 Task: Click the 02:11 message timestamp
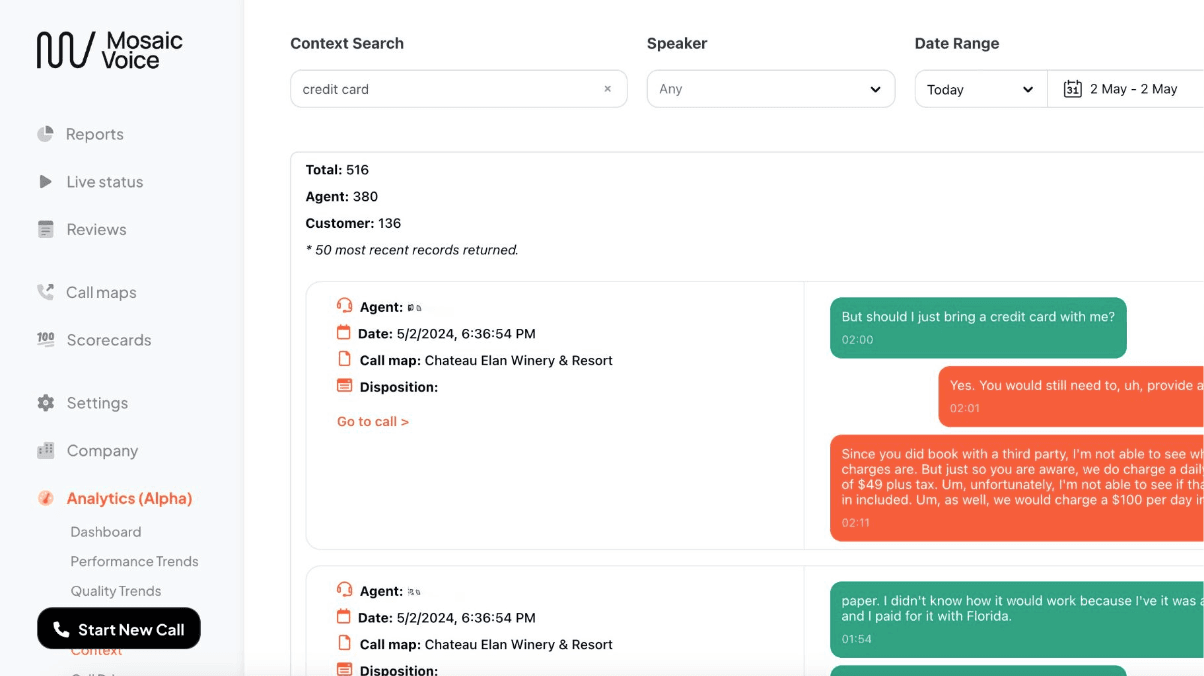coord(855,523)
